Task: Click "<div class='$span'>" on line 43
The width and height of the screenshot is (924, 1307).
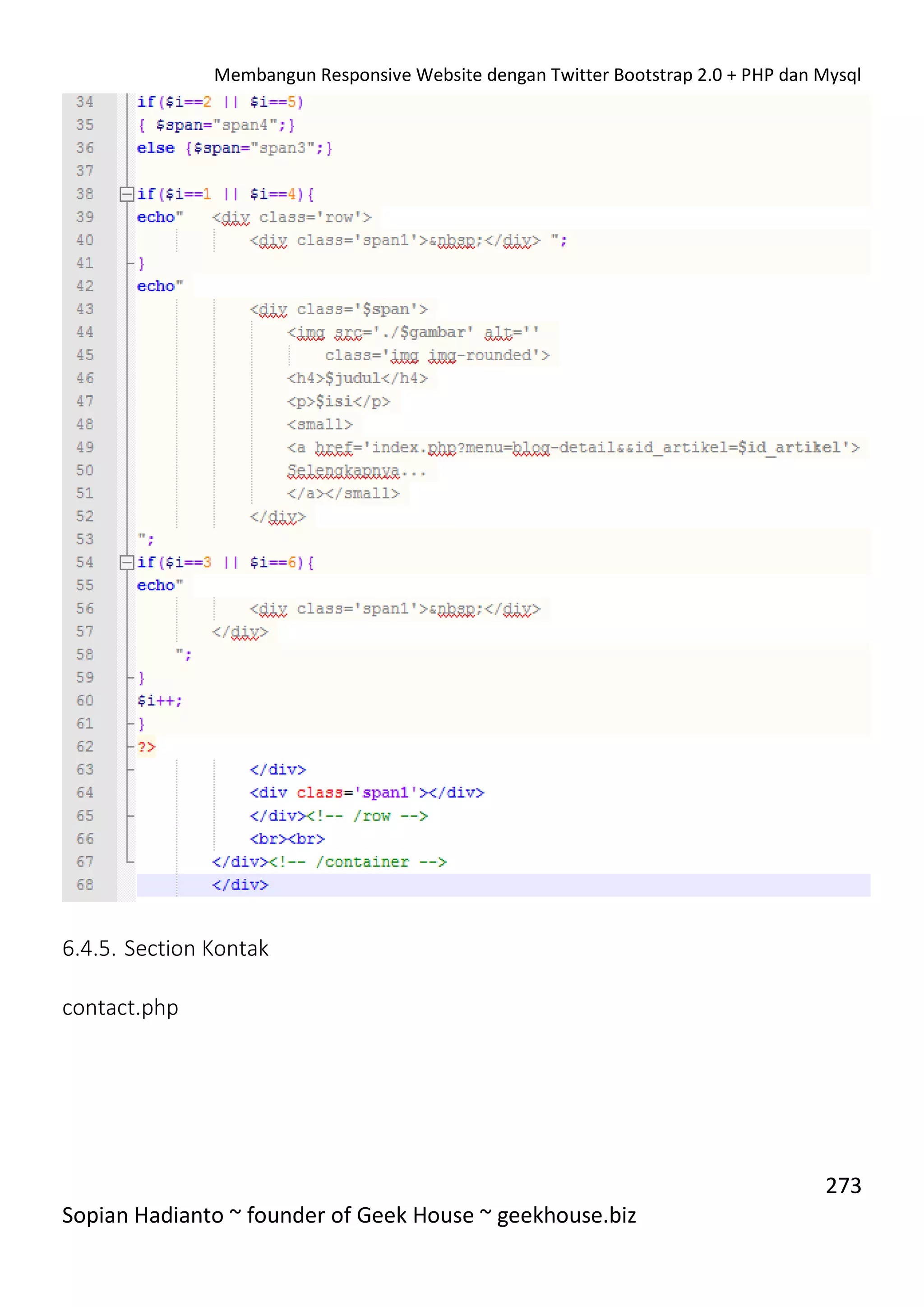Action: point(338,309)
